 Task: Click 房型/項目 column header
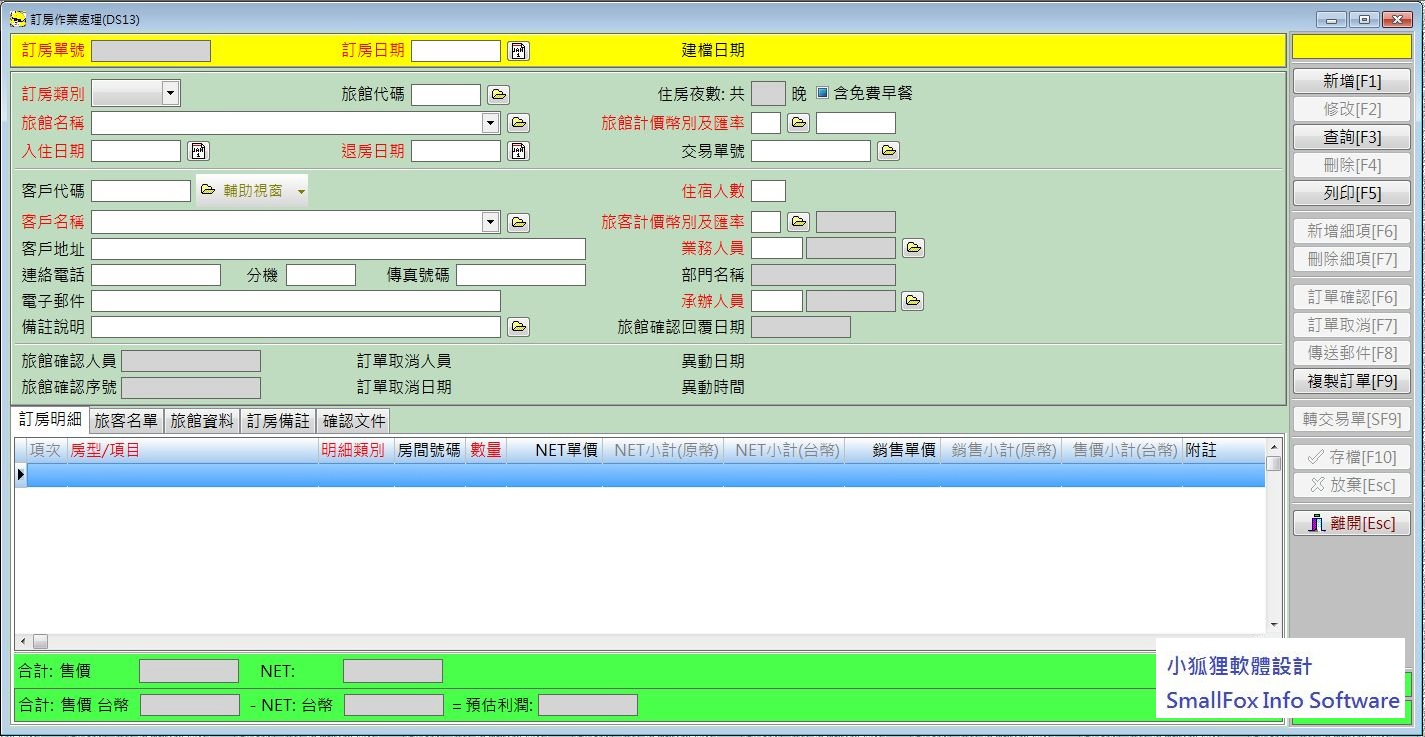point(192,451)
